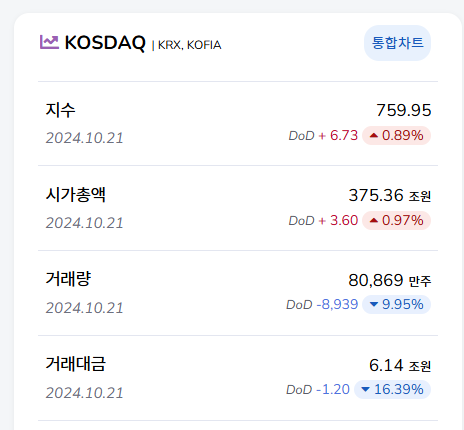The image size is (464, 430).
Task: Click the blue down-arrow 16.39% badge
Action: pyautogui.click(x=392, y=390)
